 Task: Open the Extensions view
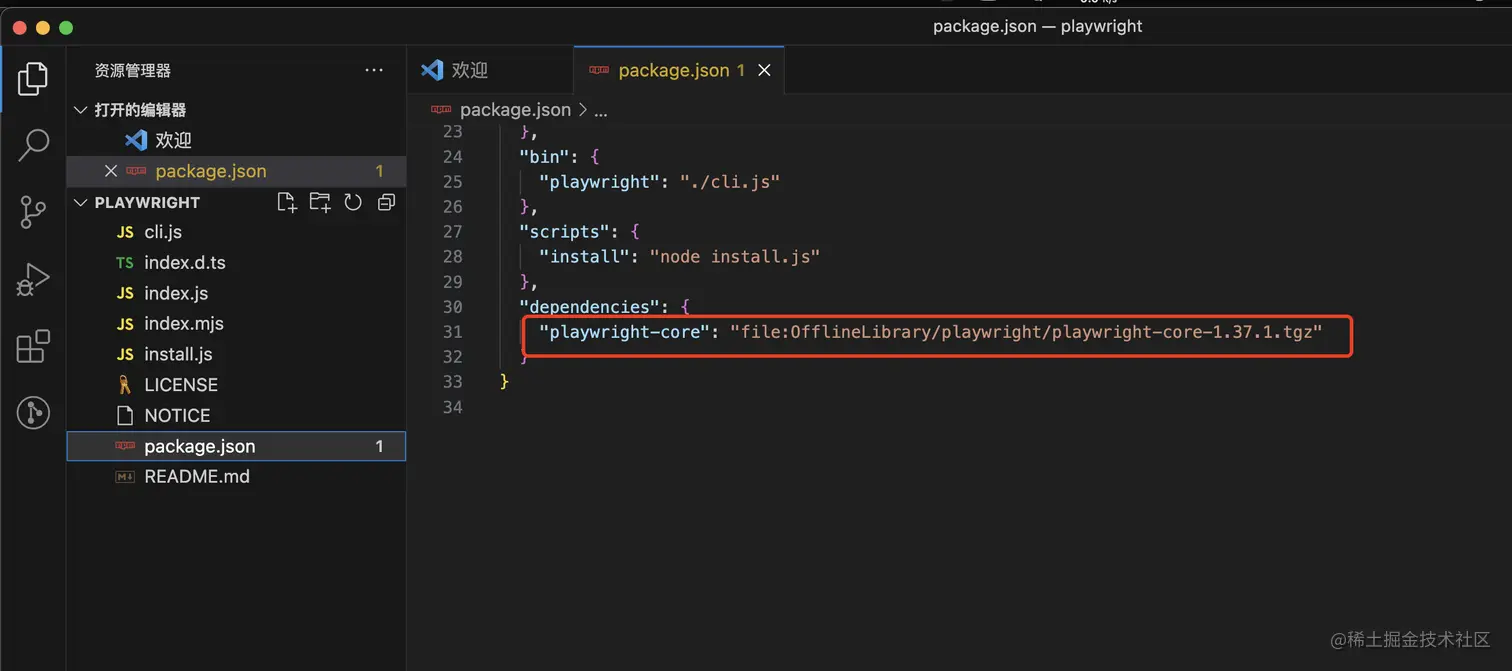click(x=33, y=346)
